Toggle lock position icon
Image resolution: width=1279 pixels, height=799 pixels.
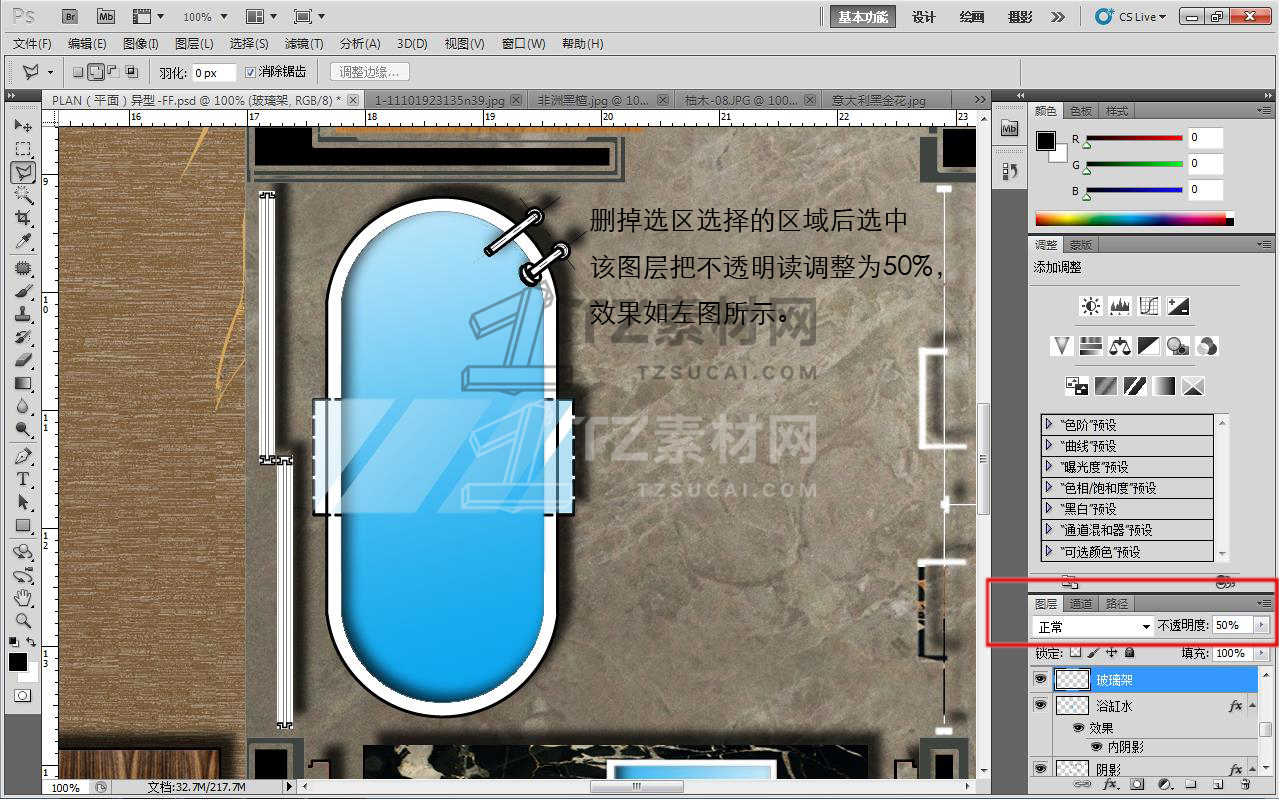pos(1111,652)
